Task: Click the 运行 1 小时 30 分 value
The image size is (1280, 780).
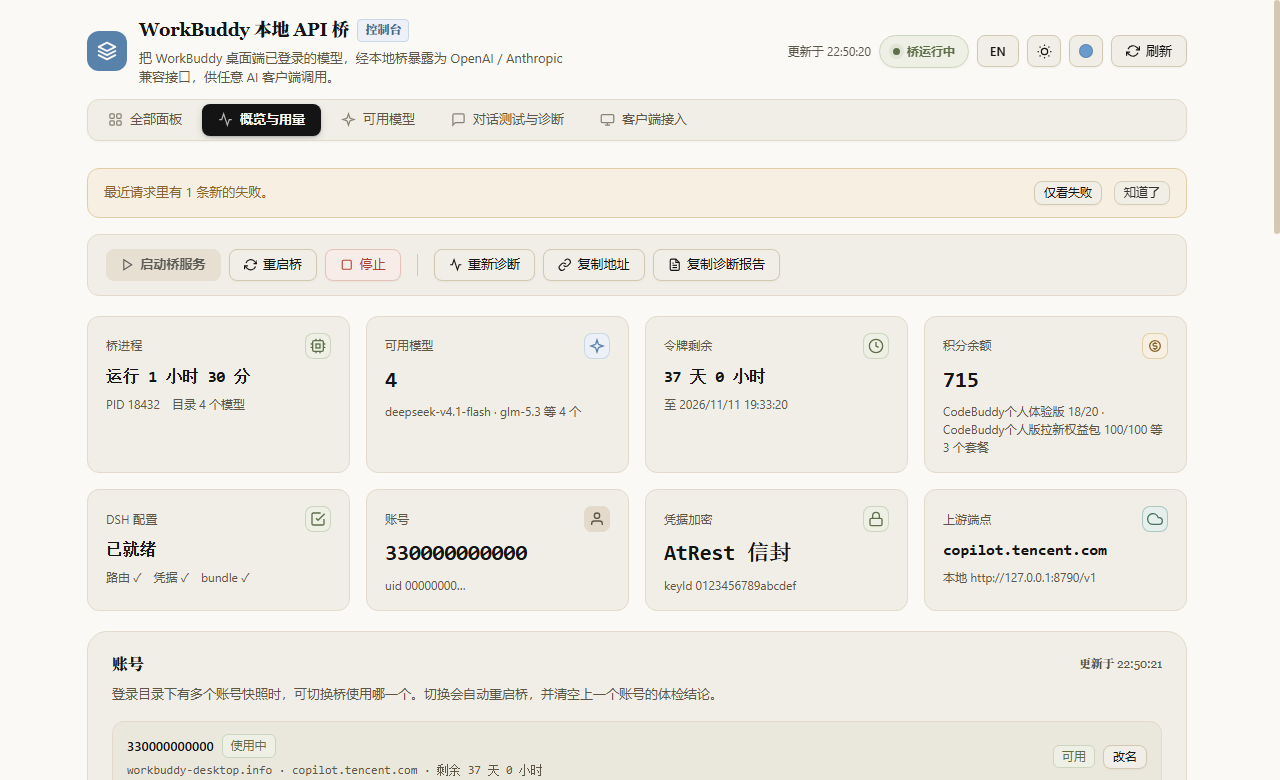Action: [x=178, y=377]
